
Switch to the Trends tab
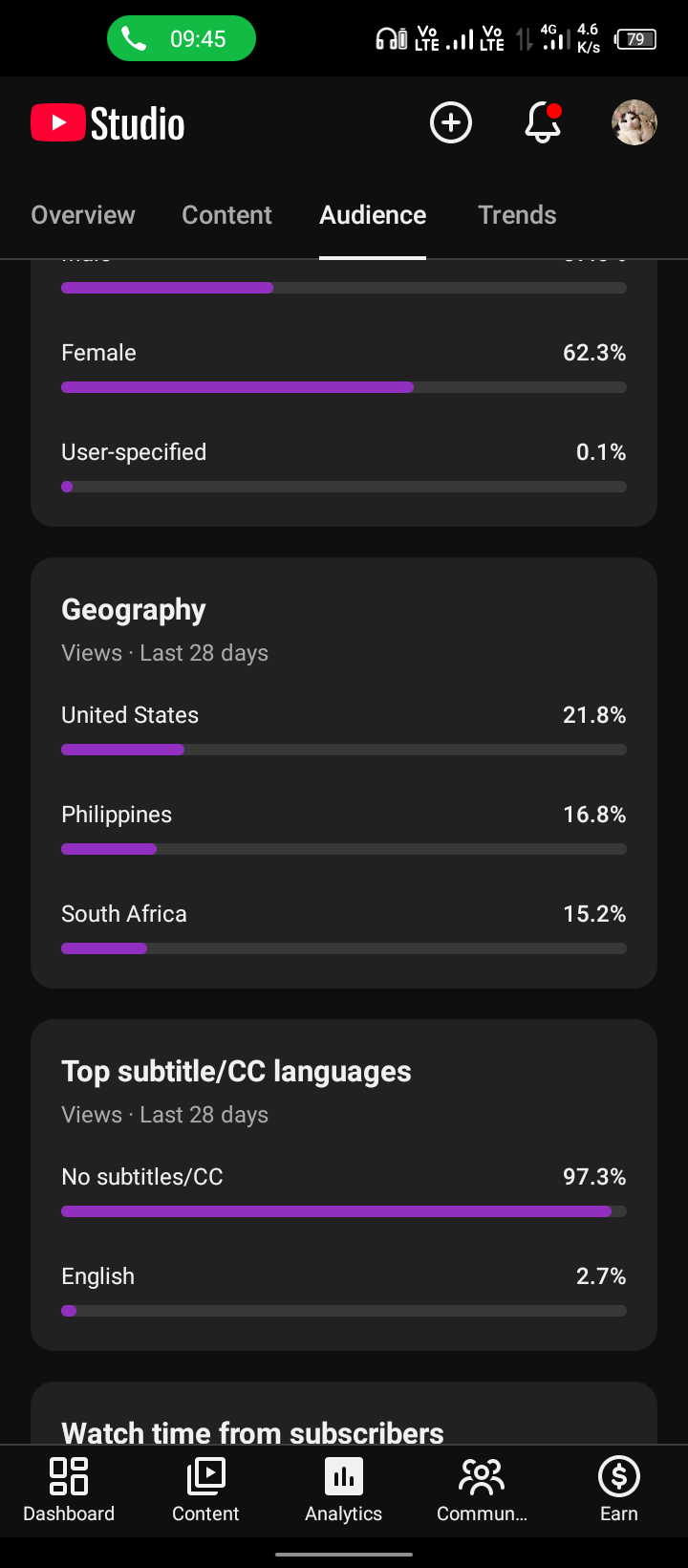517,215
